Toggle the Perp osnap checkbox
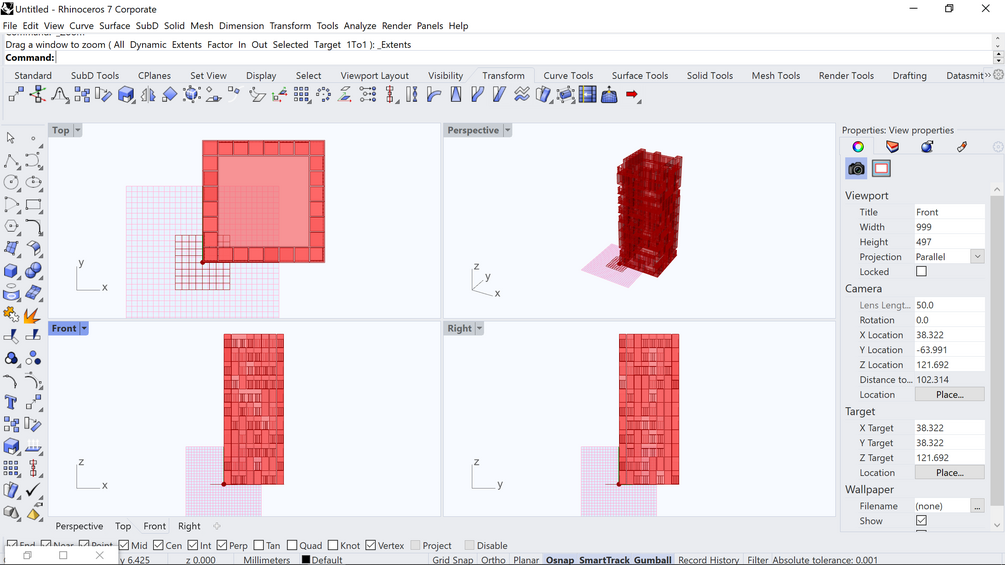This screenshot has height=565, width=1005. pos(222,545)
